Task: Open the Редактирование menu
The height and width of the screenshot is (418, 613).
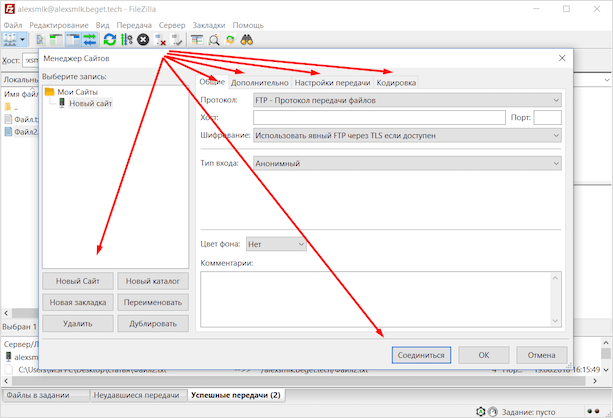Action: pos(59,25)
